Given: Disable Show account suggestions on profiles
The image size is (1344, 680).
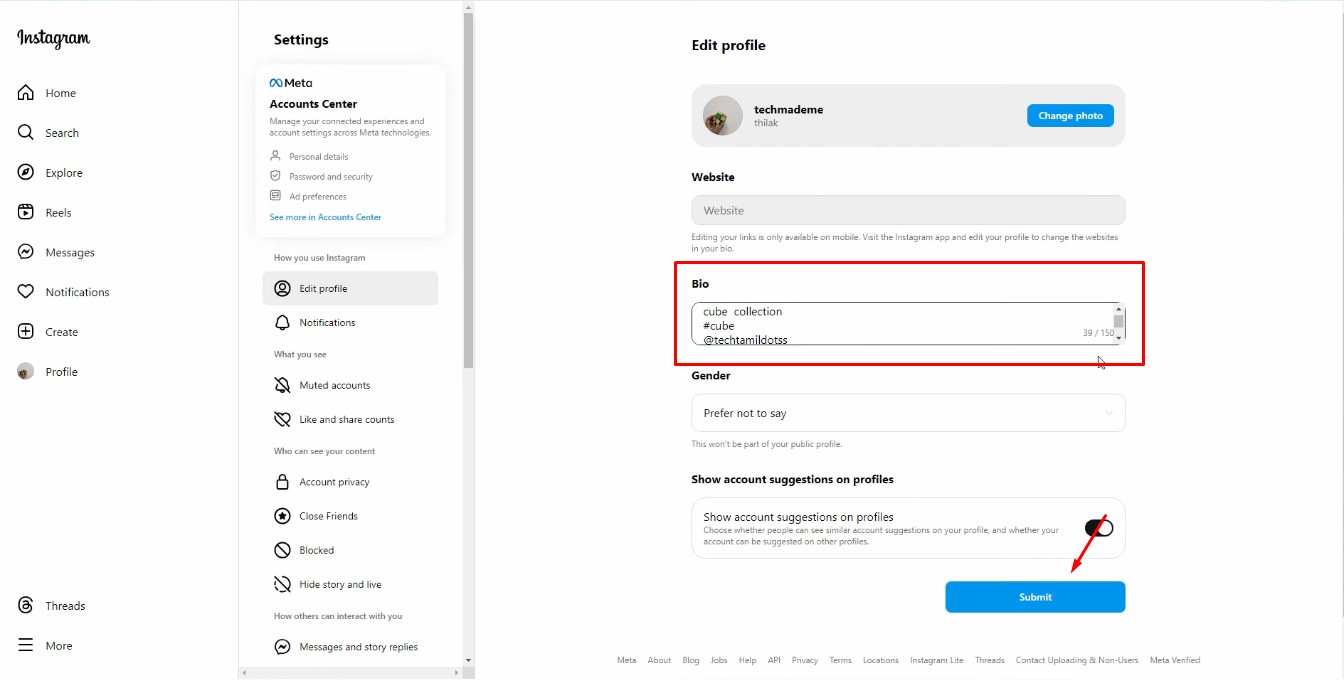Looking at the screenshot, I should click(x=1097, y=528).
